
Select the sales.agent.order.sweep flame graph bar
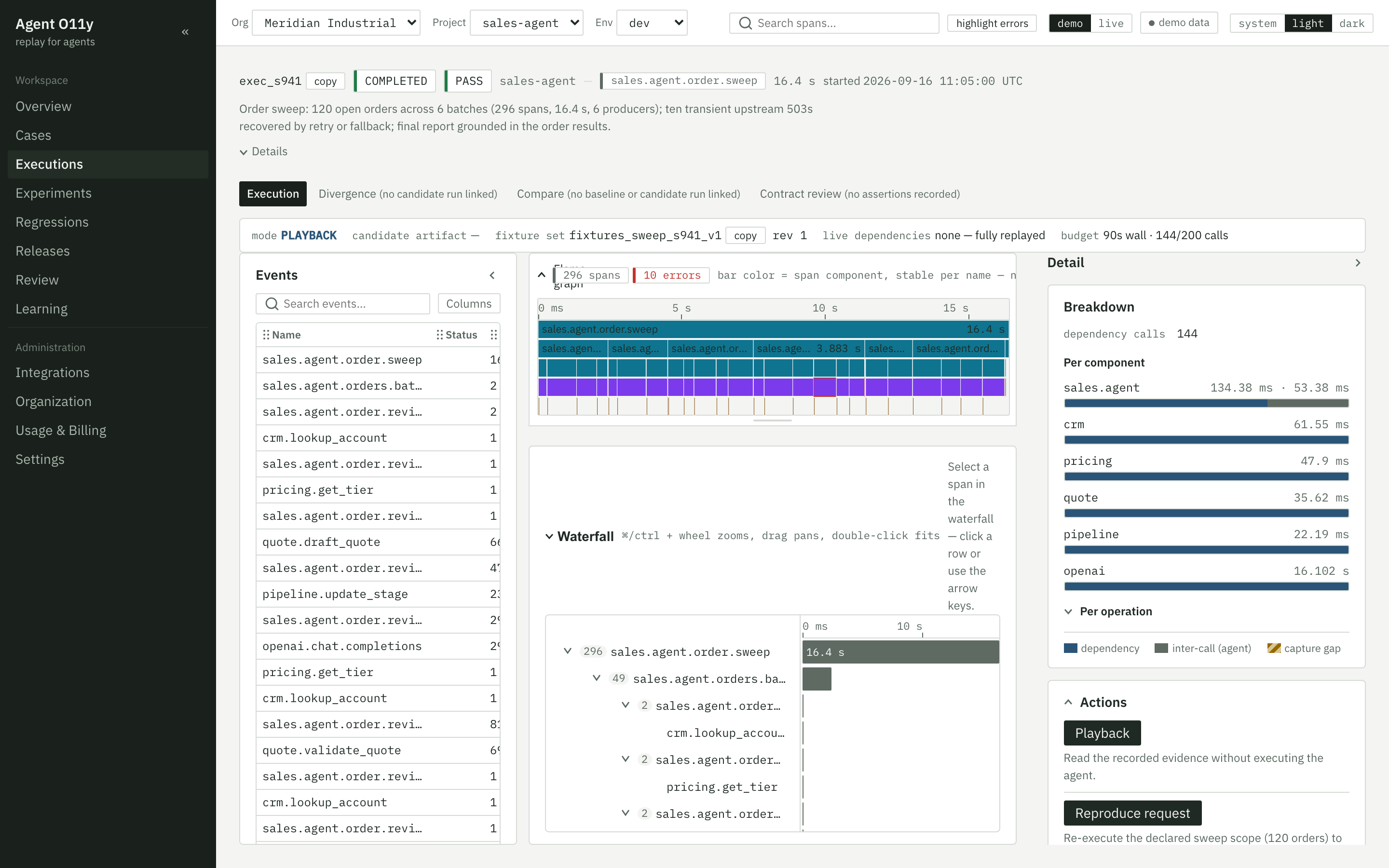tap(773, 329)
